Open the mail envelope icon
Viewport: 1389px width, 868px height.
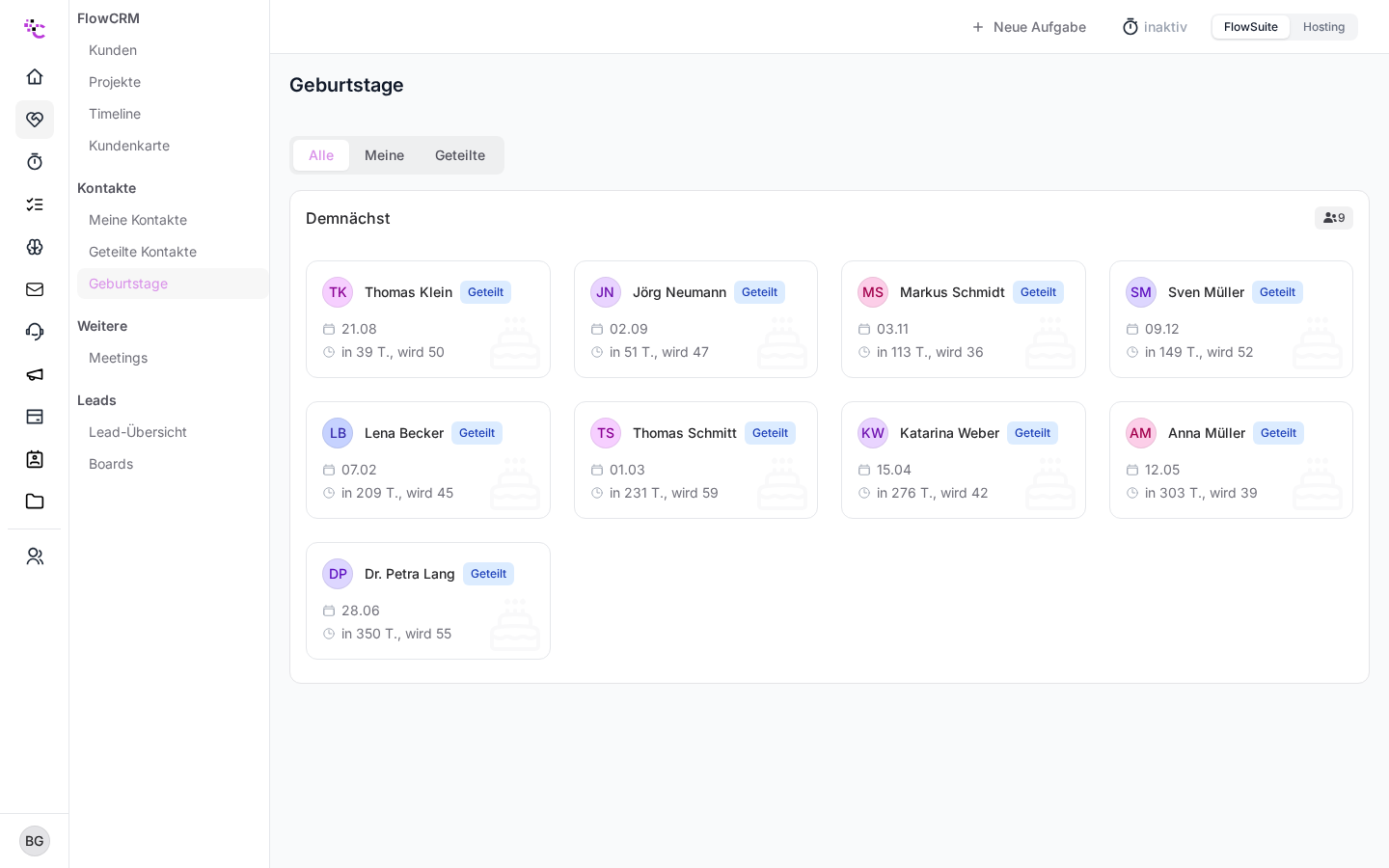pyautogui.click(x=35, y=289)
